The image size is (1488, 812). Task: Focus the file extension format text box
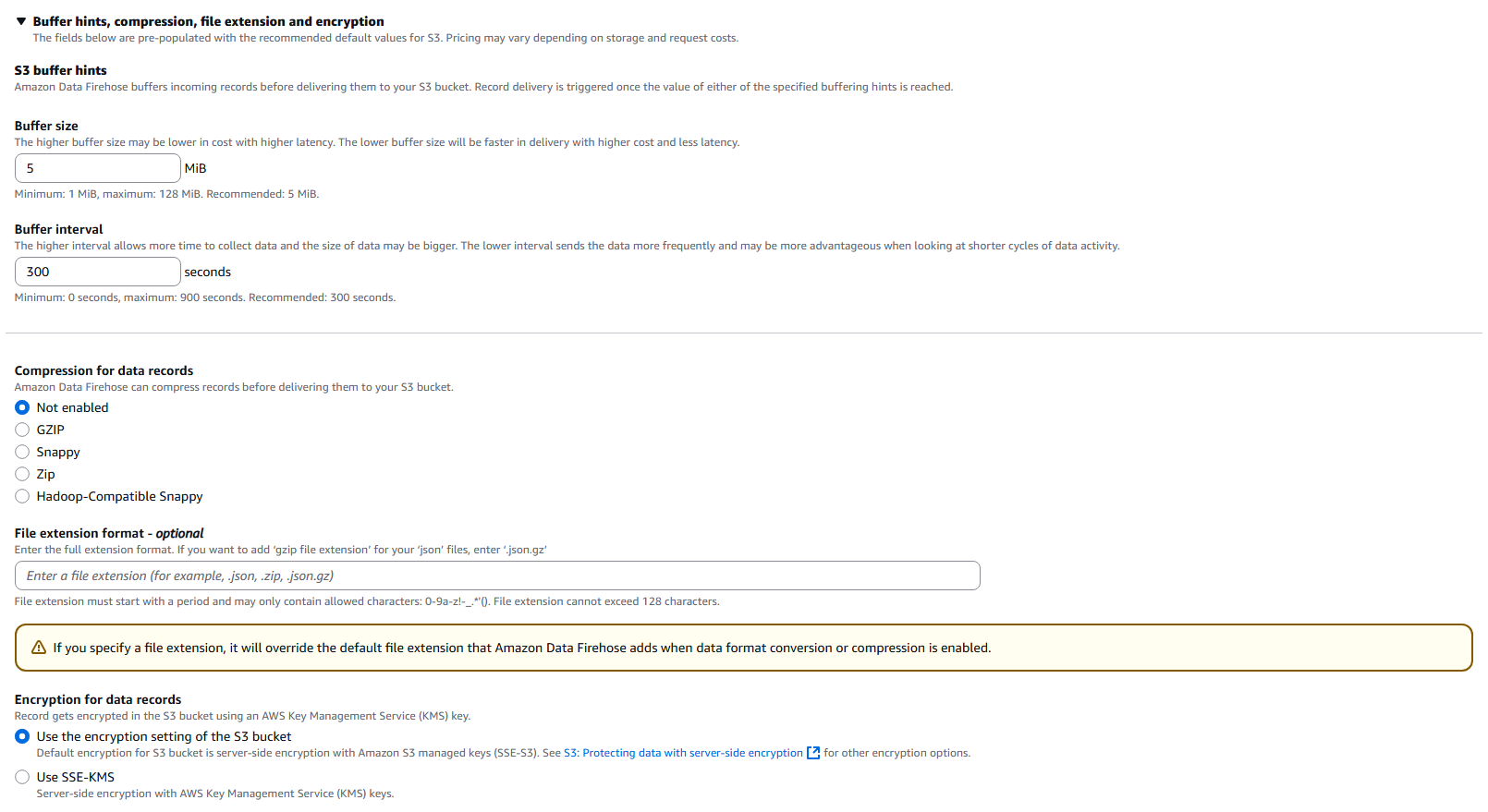497,576
